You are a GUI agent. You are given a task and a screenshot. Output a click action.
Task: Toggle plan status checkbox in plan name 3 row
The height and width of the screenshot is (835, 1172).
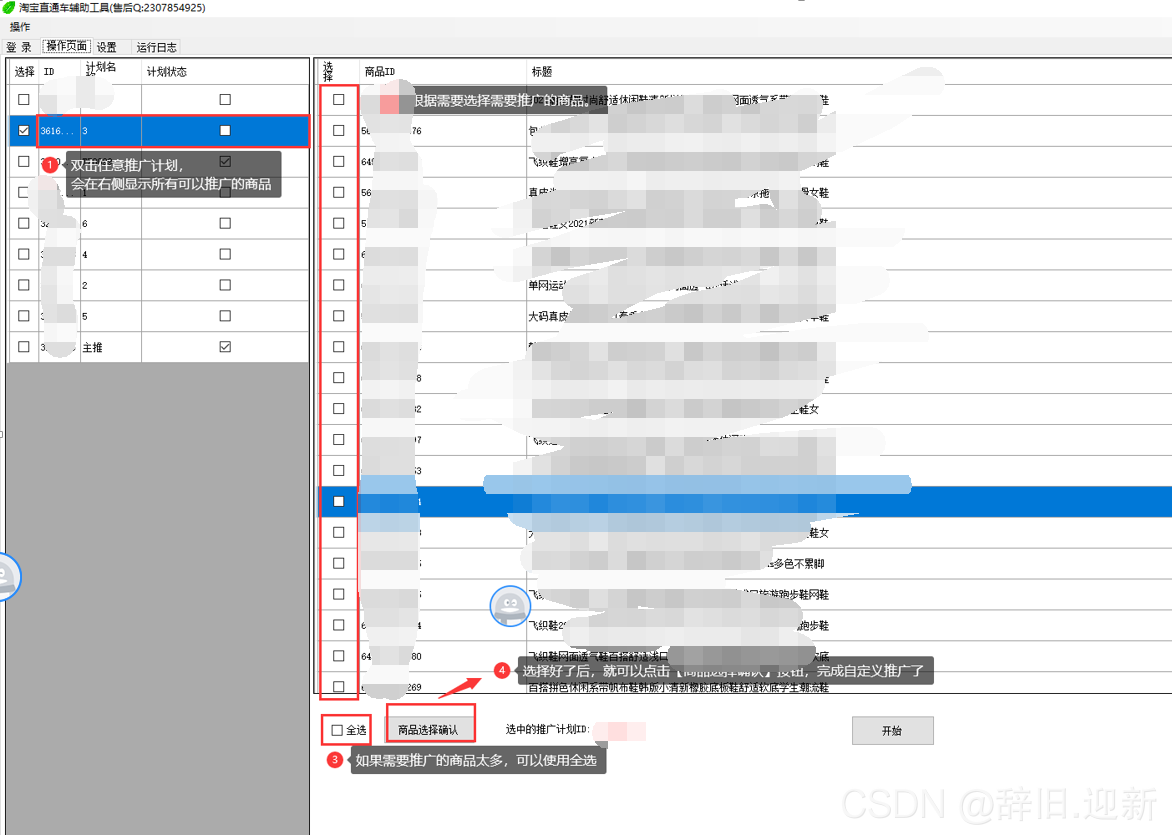tap(225, 131)
